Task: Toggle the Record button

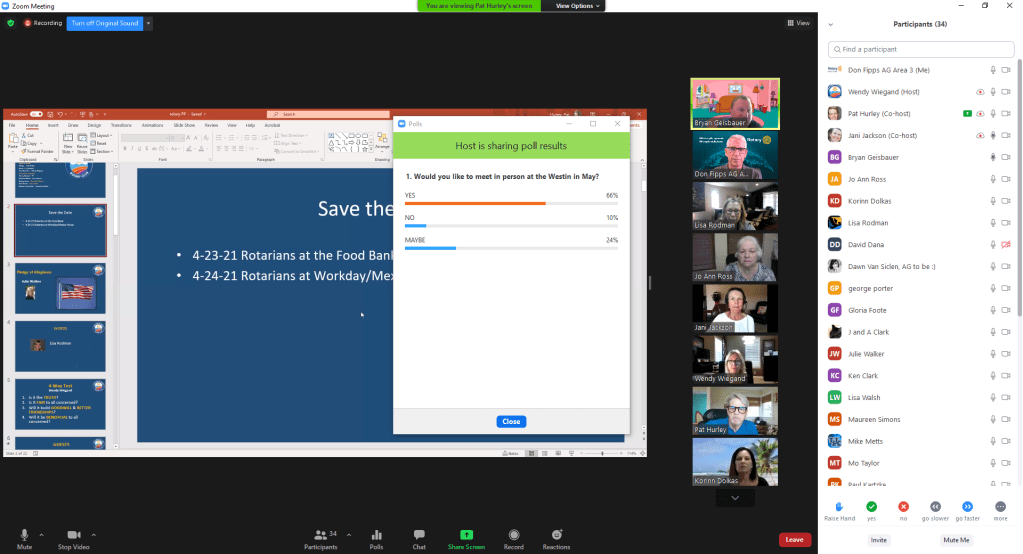Action: [x=514, y=535]
